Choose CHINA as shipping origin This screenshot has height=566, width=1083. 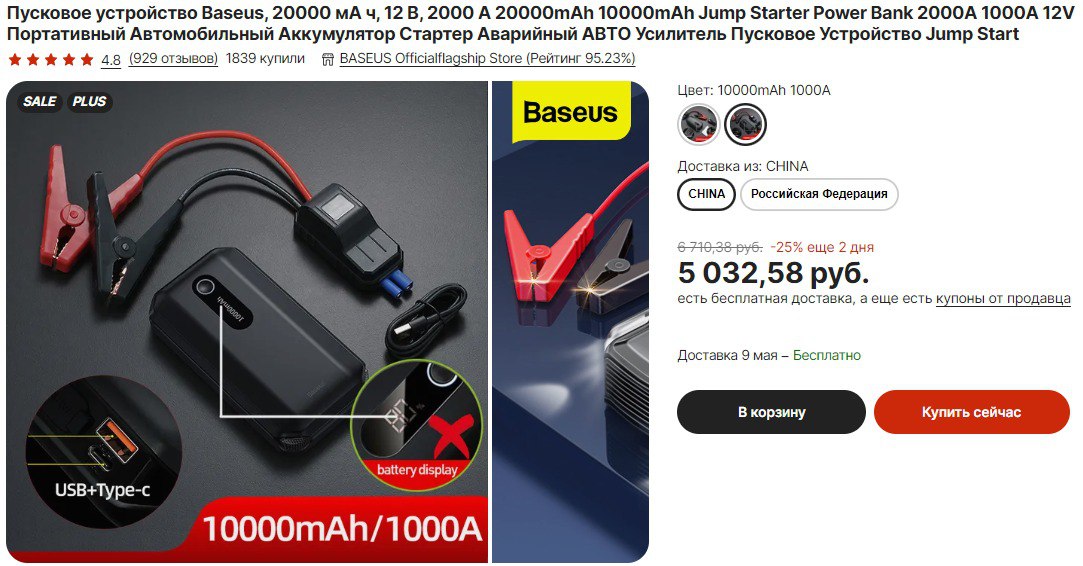[x=707, y=194]
